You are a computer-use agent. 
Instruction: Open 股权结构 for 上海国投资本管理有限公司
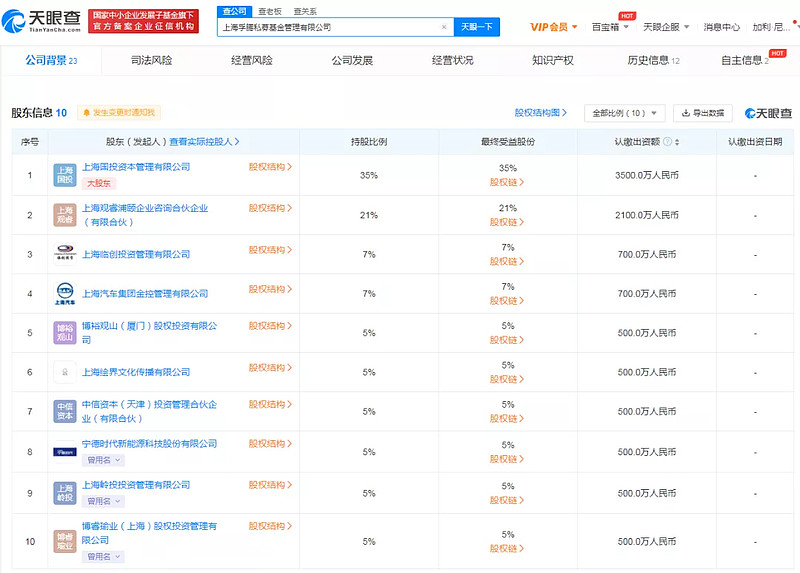[270, 167]
